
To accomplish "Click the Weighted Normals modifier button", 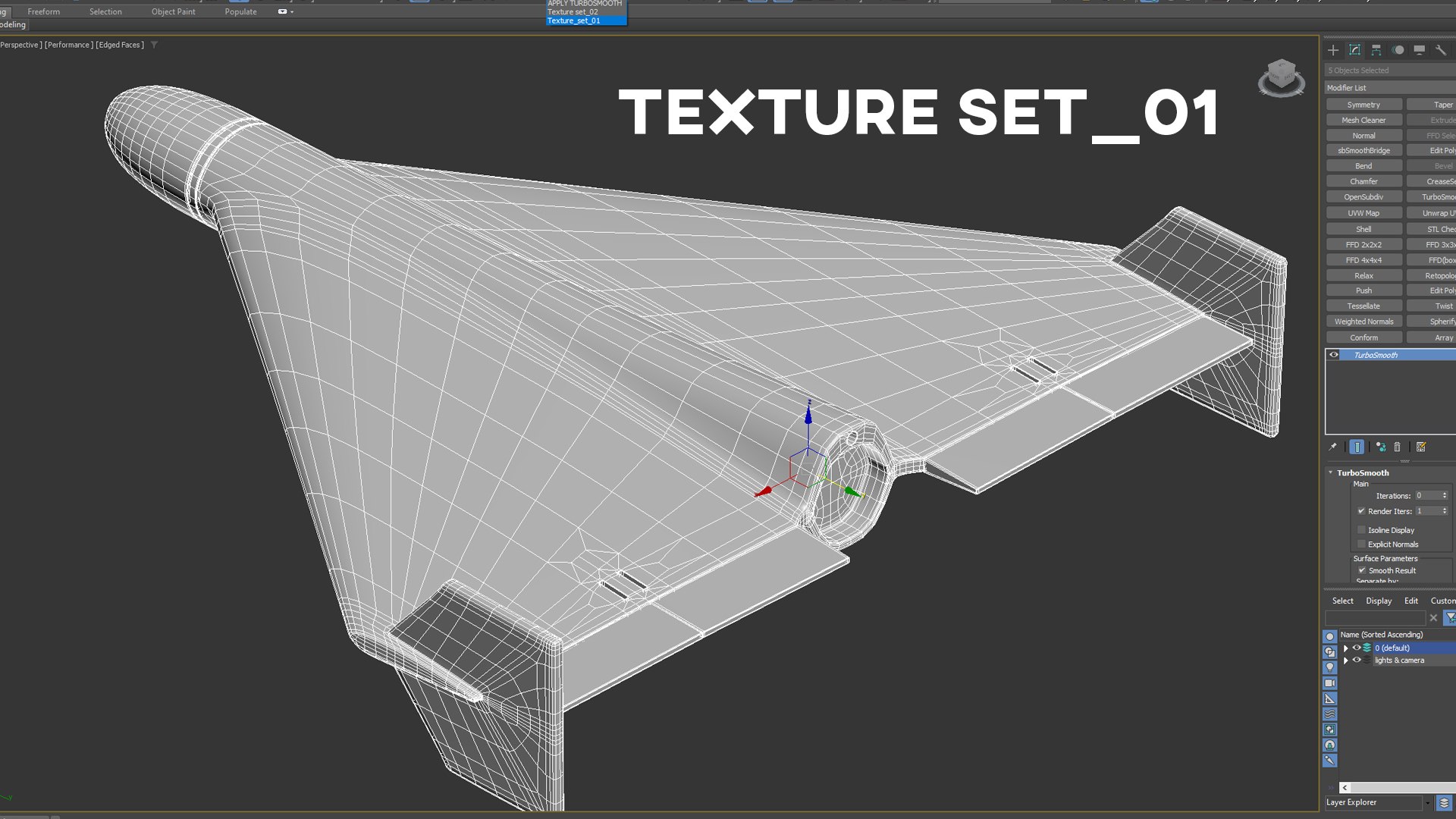I will pos(1363,322).
